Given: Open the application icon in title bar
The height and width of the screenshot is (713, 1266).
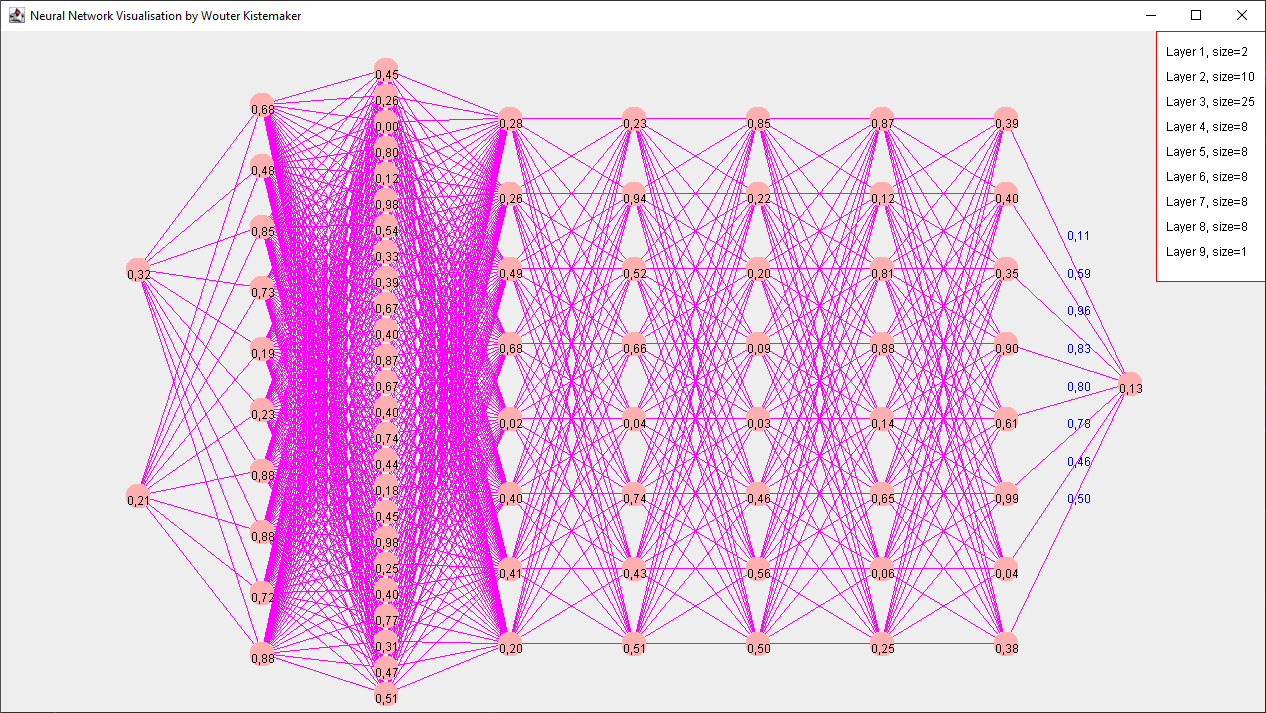Looking at the screenshot, I should pos(16,16).
